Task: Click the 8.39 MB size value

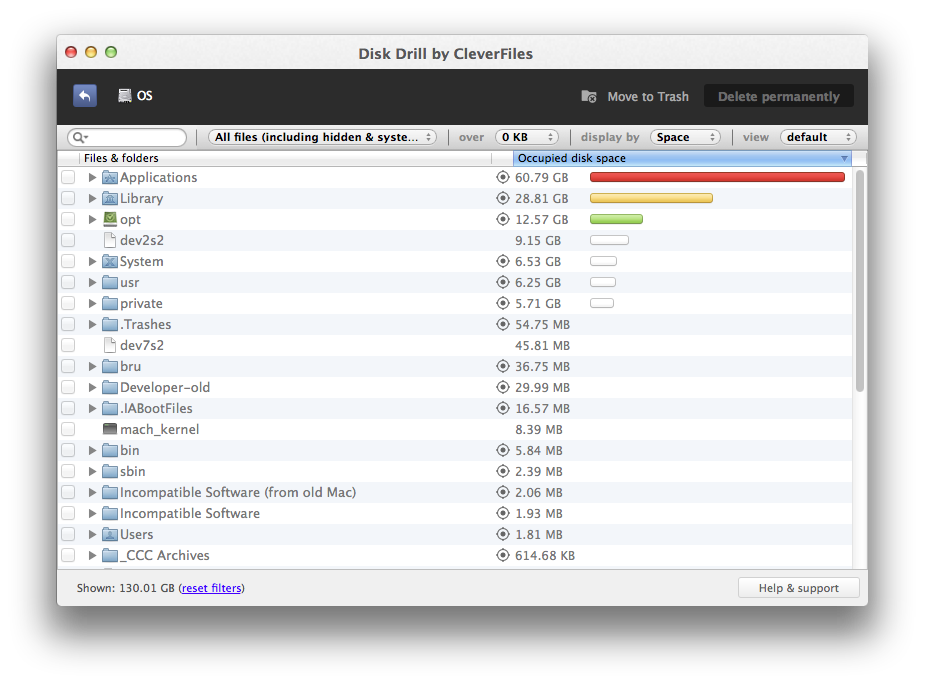Action: pyautogui.click(x=539, y=429)
